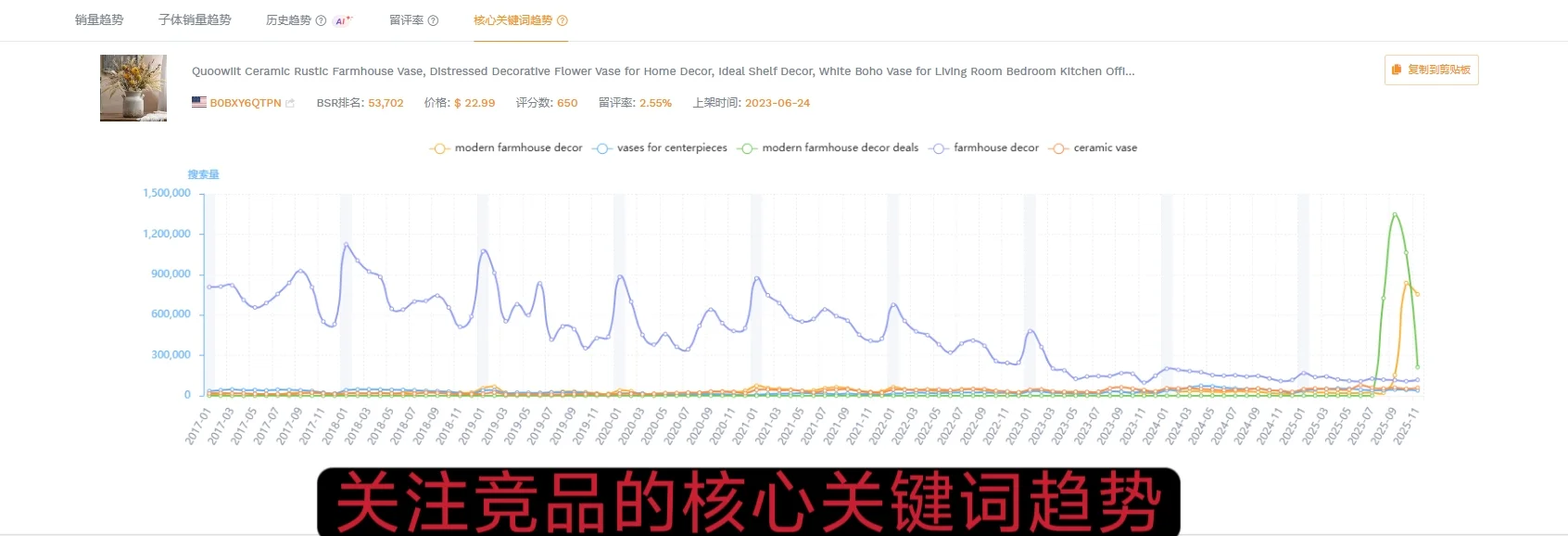Click the 900,000 y-axis label
The image size is (1568, 536).
coord(171,274)
